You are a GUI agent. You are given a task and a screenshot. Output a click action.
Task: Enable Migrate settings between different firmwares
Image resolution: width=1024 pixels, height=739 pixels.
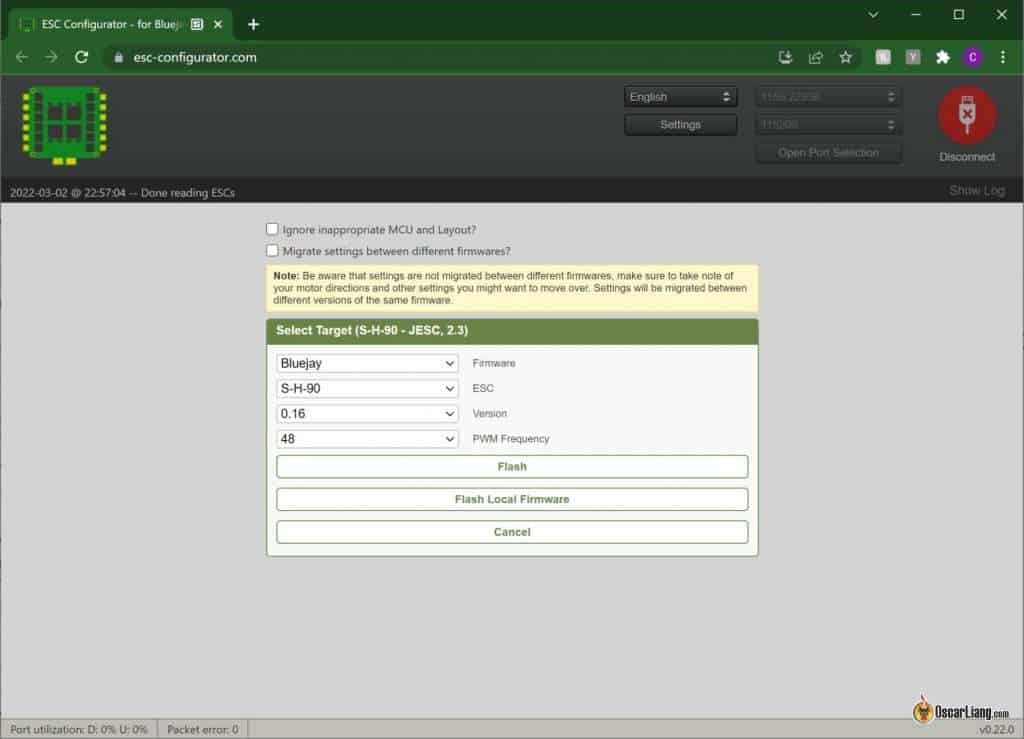pyautogui.click(x=272, y=251)
